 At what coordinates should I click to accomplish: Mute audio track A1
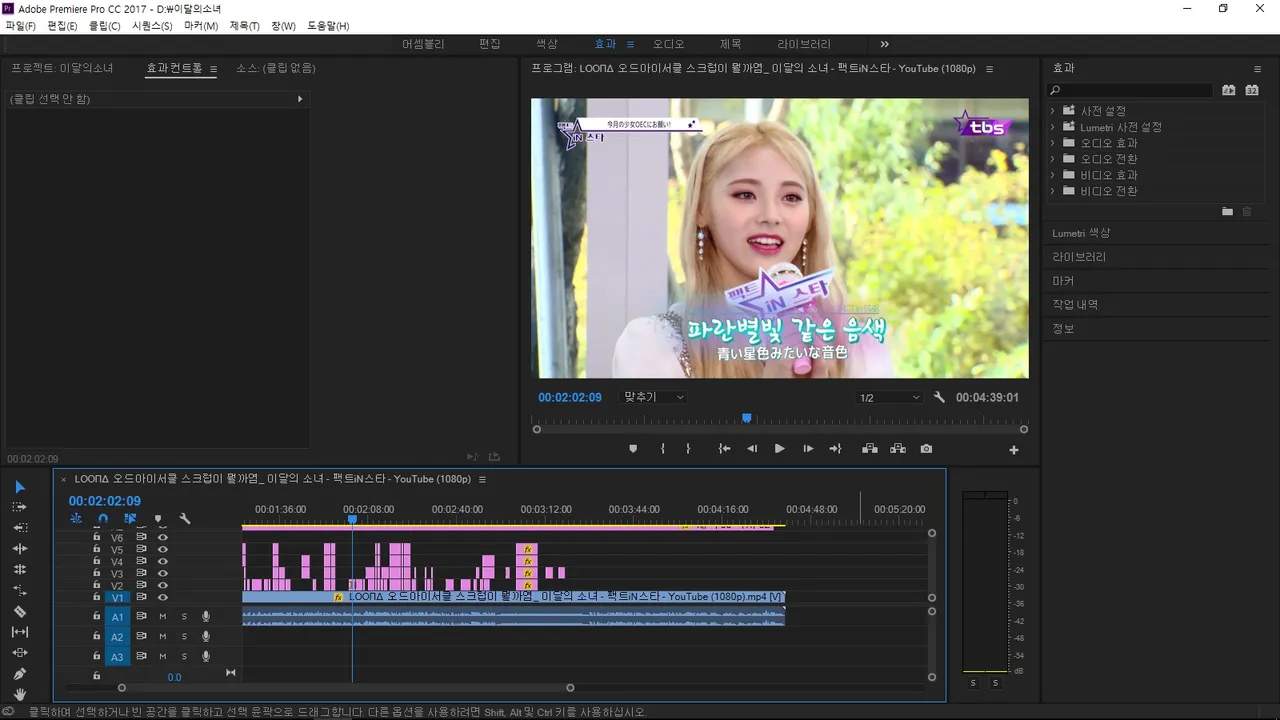click(163, 617)
